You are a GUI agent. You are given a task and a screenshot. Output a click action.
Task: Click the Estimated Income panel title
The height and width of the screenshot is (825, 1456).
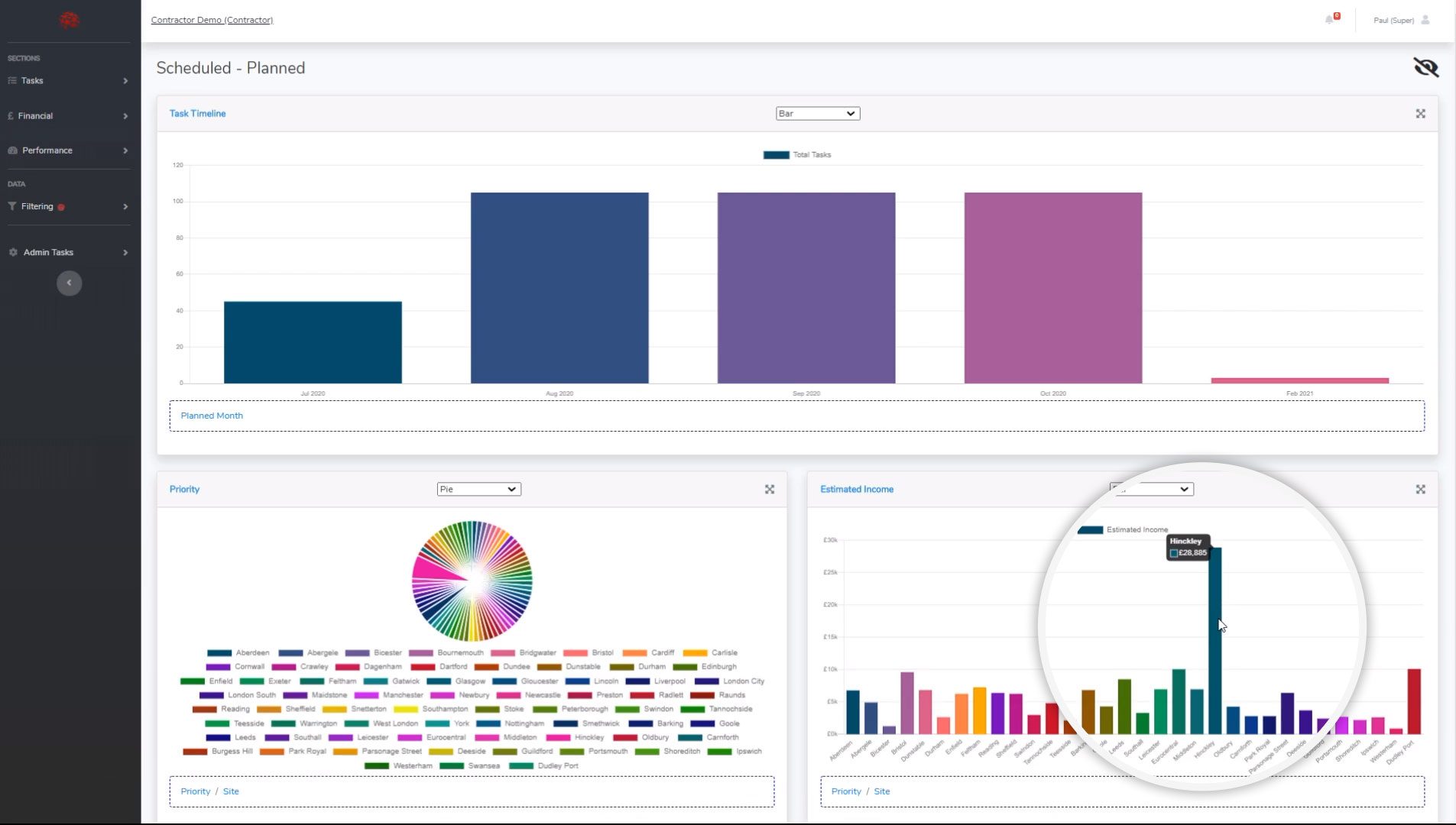click(x=857, y=489)
